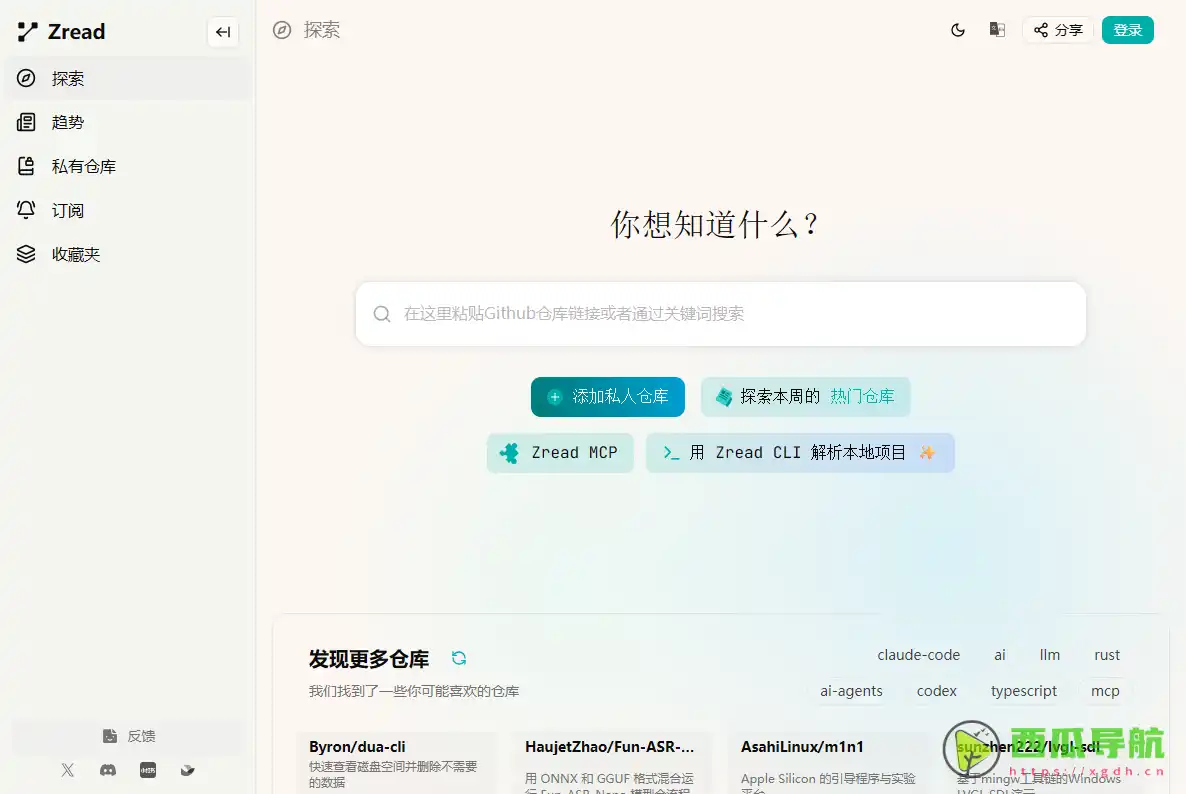Viewport: 1186px width, 794px height.
Task: Click the puzzle icon on Zread MCP button
Action: (509, 453)
